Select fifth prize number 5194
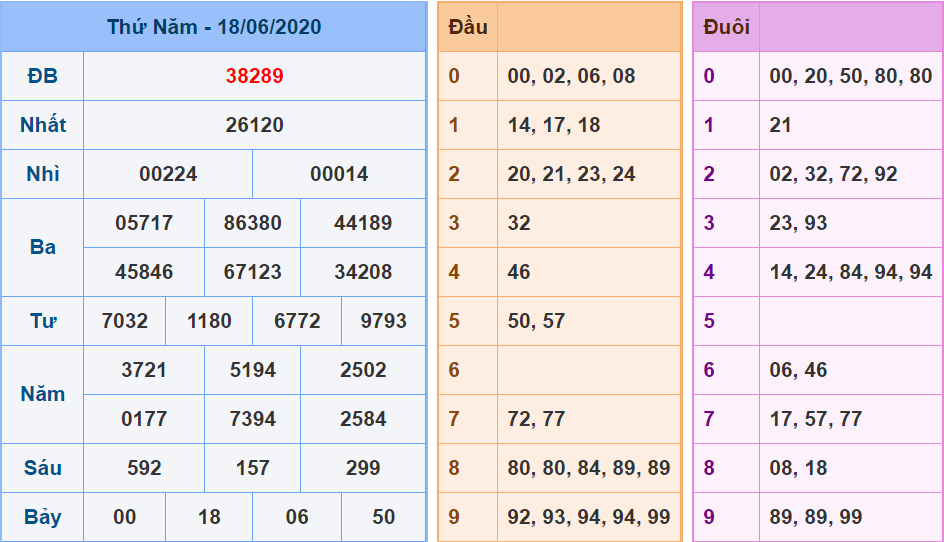The height and width of the screenshot is (542, 944). (252, 370)
